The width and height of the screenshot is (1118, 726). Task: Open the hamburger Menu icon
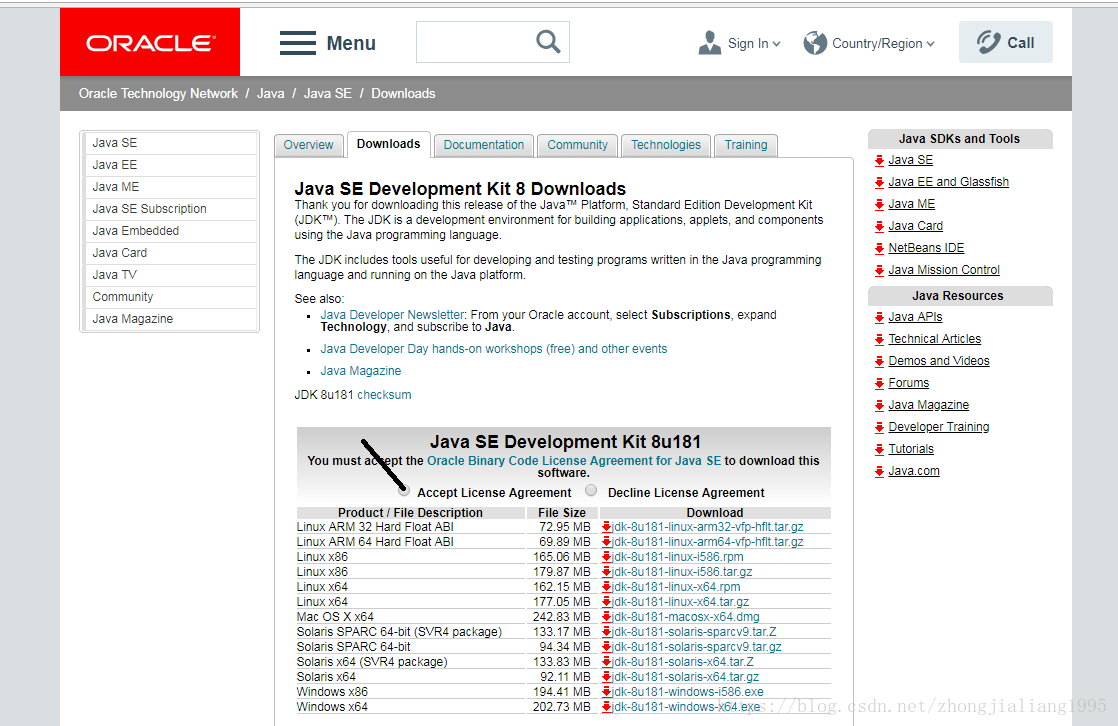tap(297, 43)
